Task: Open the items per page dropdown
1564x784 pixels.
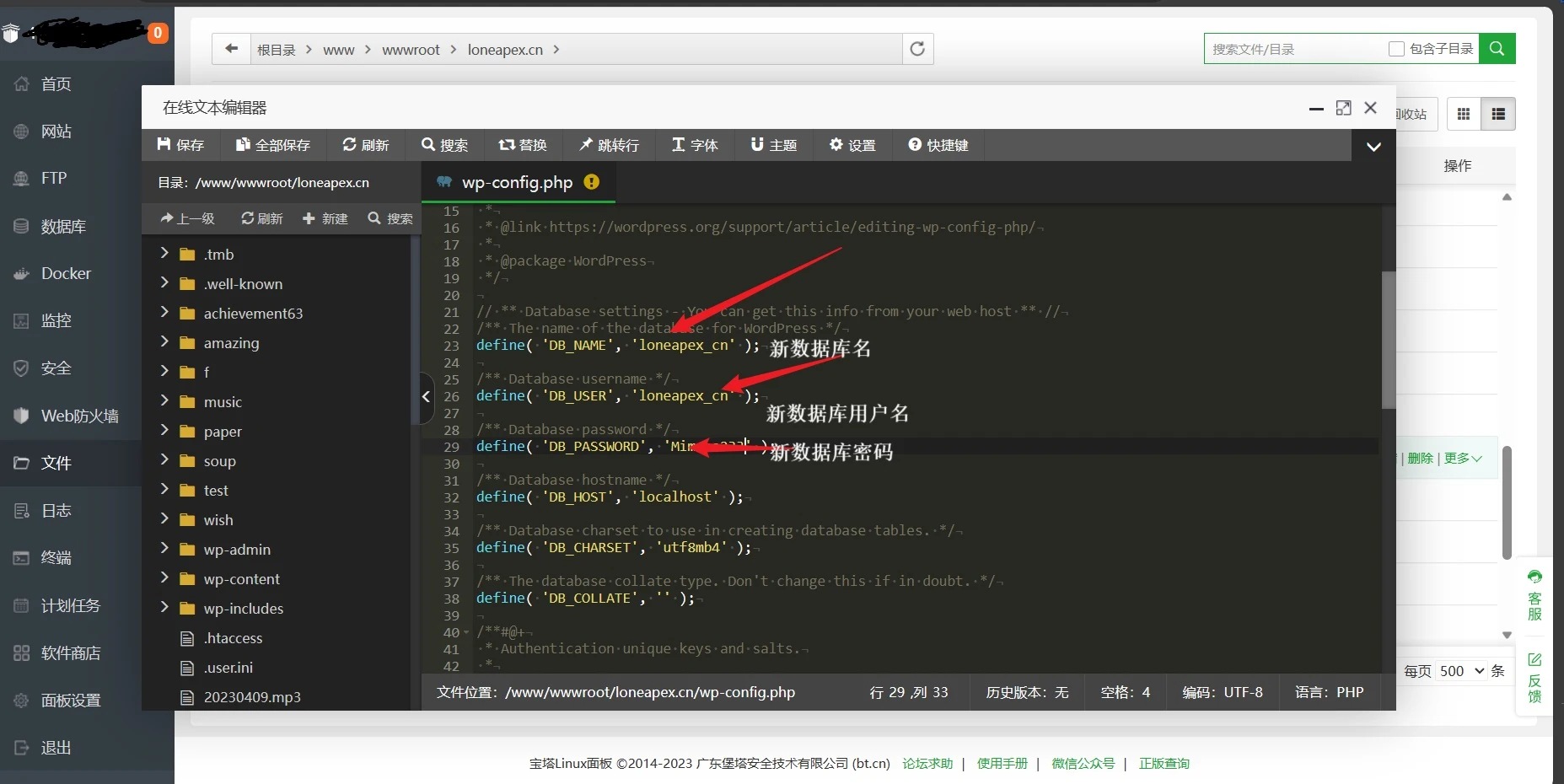Action: point(1461,671)
